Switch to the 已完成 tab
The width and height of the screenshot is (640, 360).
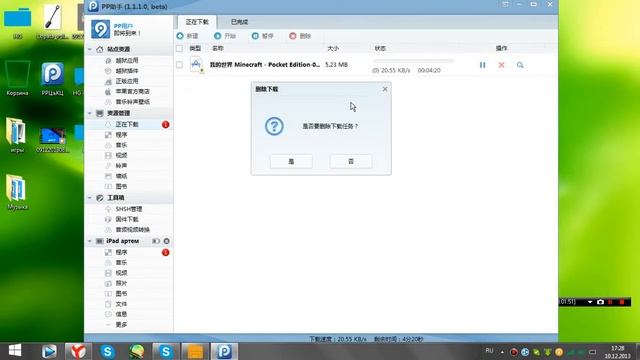pyautogui.click(x=239, y=22)
